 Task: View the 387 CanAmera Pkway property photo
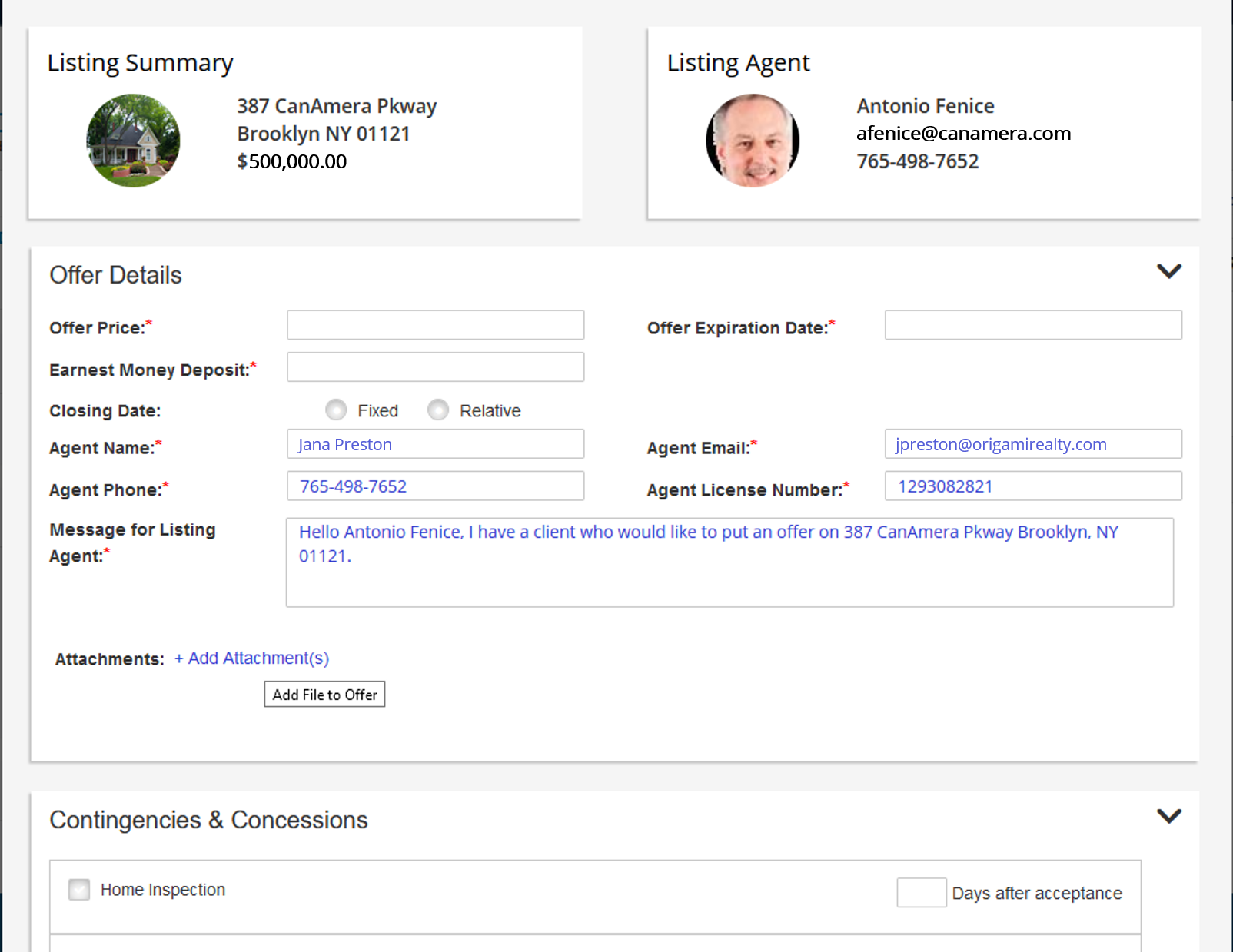pos(133,140)
